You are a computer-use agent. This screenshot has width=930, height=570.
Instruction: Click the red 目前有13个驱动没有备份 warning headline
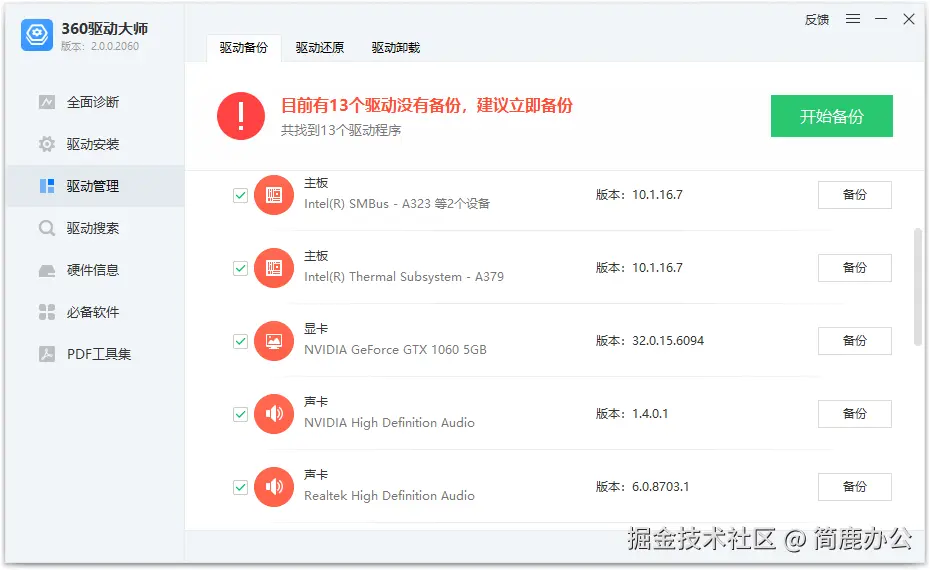pyautogui.click(x=427, y=106)
